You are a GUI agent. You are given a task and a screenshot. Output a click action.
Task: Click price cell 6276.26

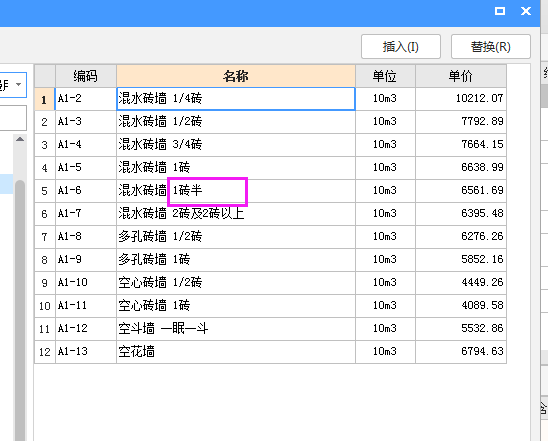[461, 237]
